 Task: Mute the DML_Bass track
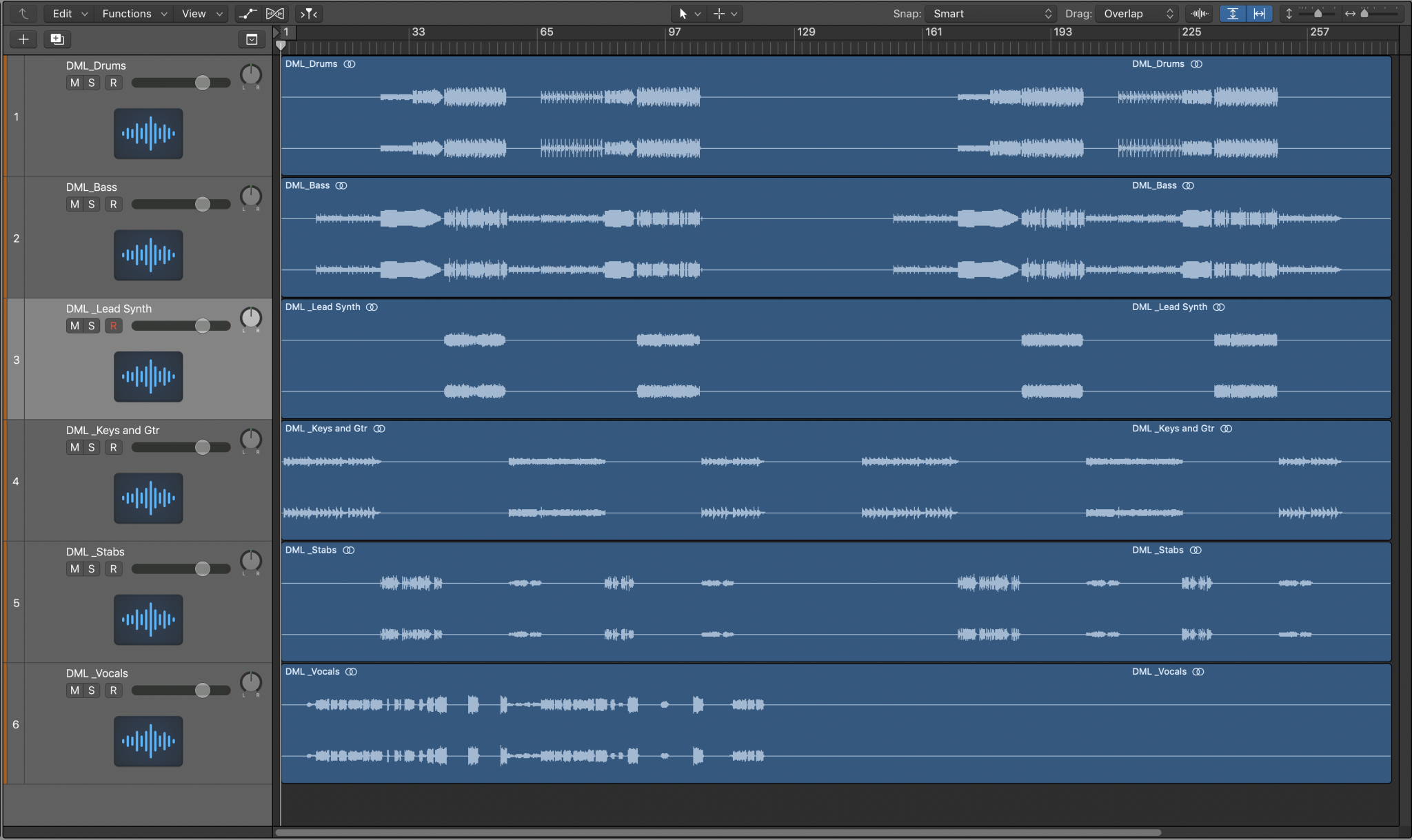(x=74, y=205)
